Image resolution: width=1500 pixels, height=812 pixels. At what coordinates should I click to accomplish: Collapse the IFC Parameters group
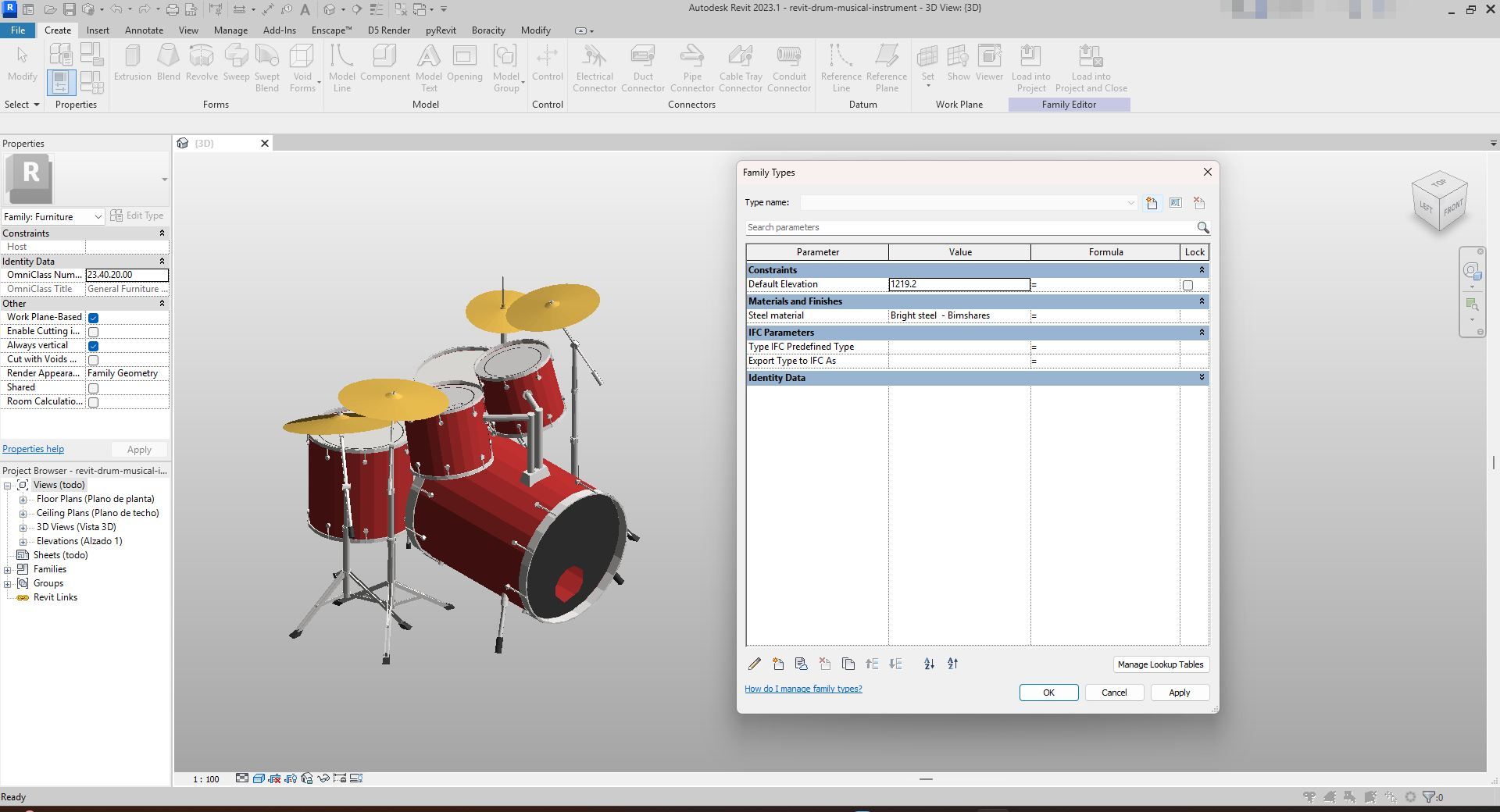point(1202,333)
